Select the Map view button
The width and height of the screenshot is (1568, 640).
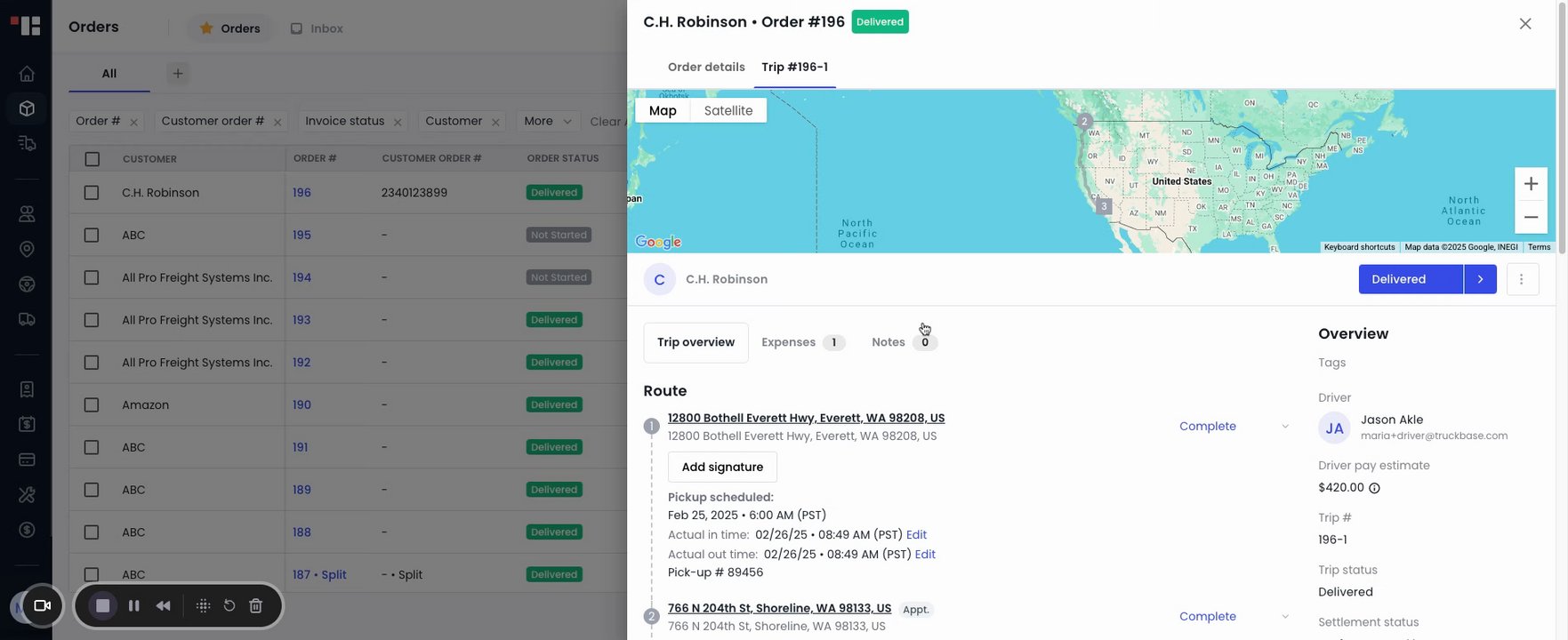(x=663, y=111)
